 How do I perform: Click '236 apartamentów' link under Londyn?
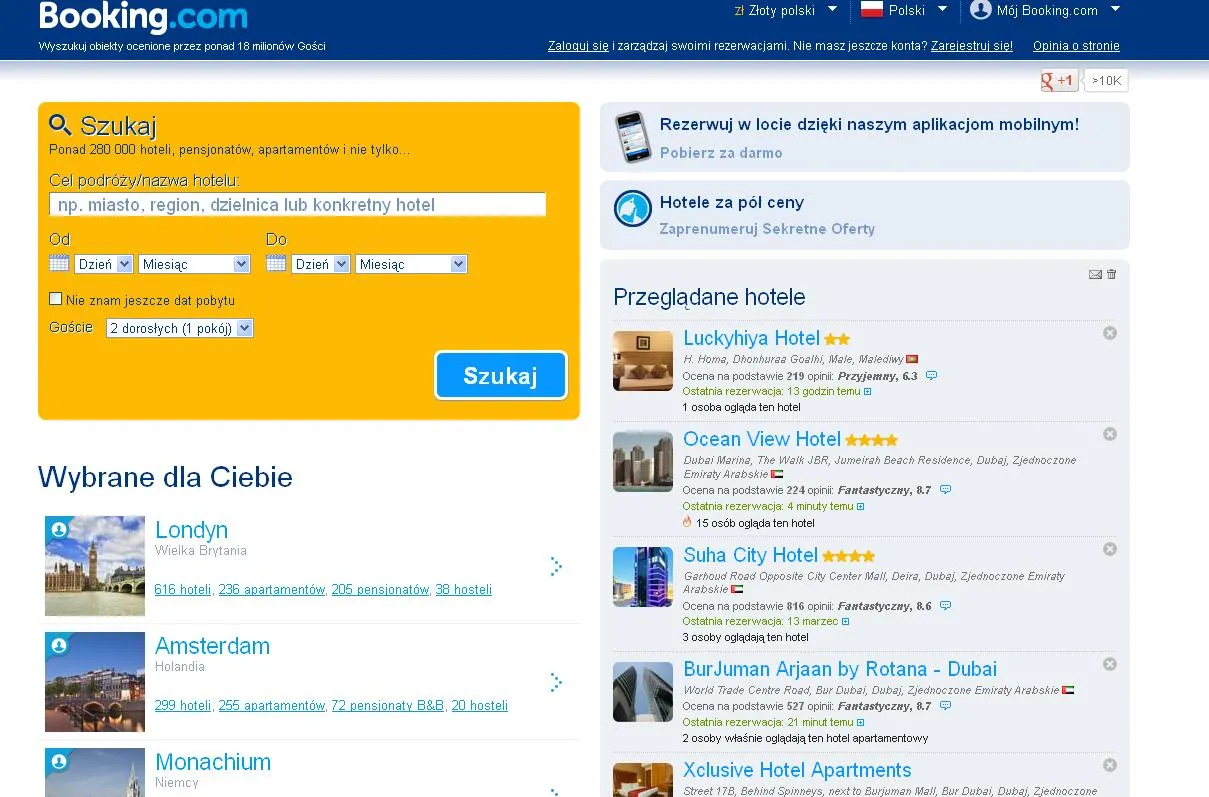272,590
